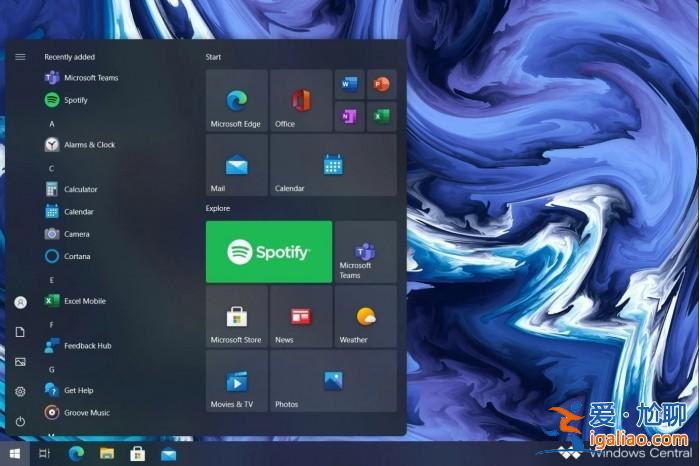Launch the Office tile
The height and width of the screenshot is (466, 700).
(x=300, y=101)
